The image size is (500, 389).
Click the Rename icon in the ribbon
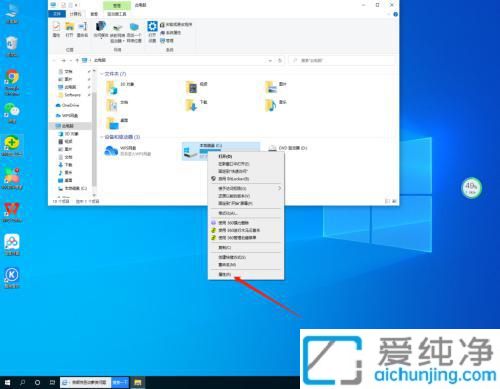point(82,29)
